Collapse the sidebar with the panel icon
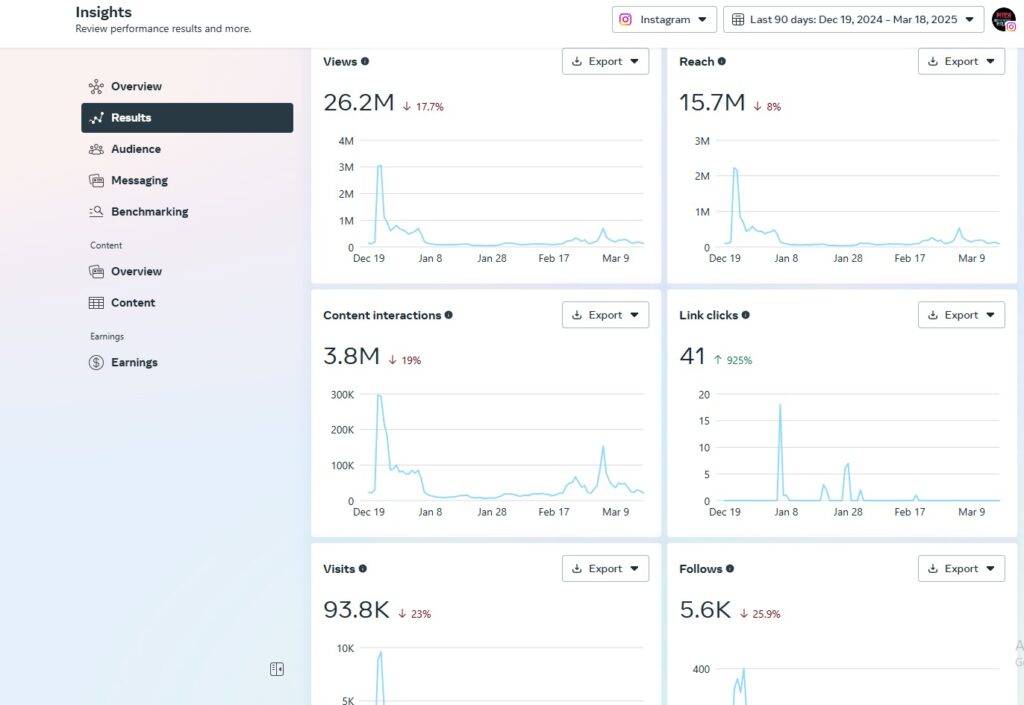The image size is (1024, 705). click(x=277, y=669)
